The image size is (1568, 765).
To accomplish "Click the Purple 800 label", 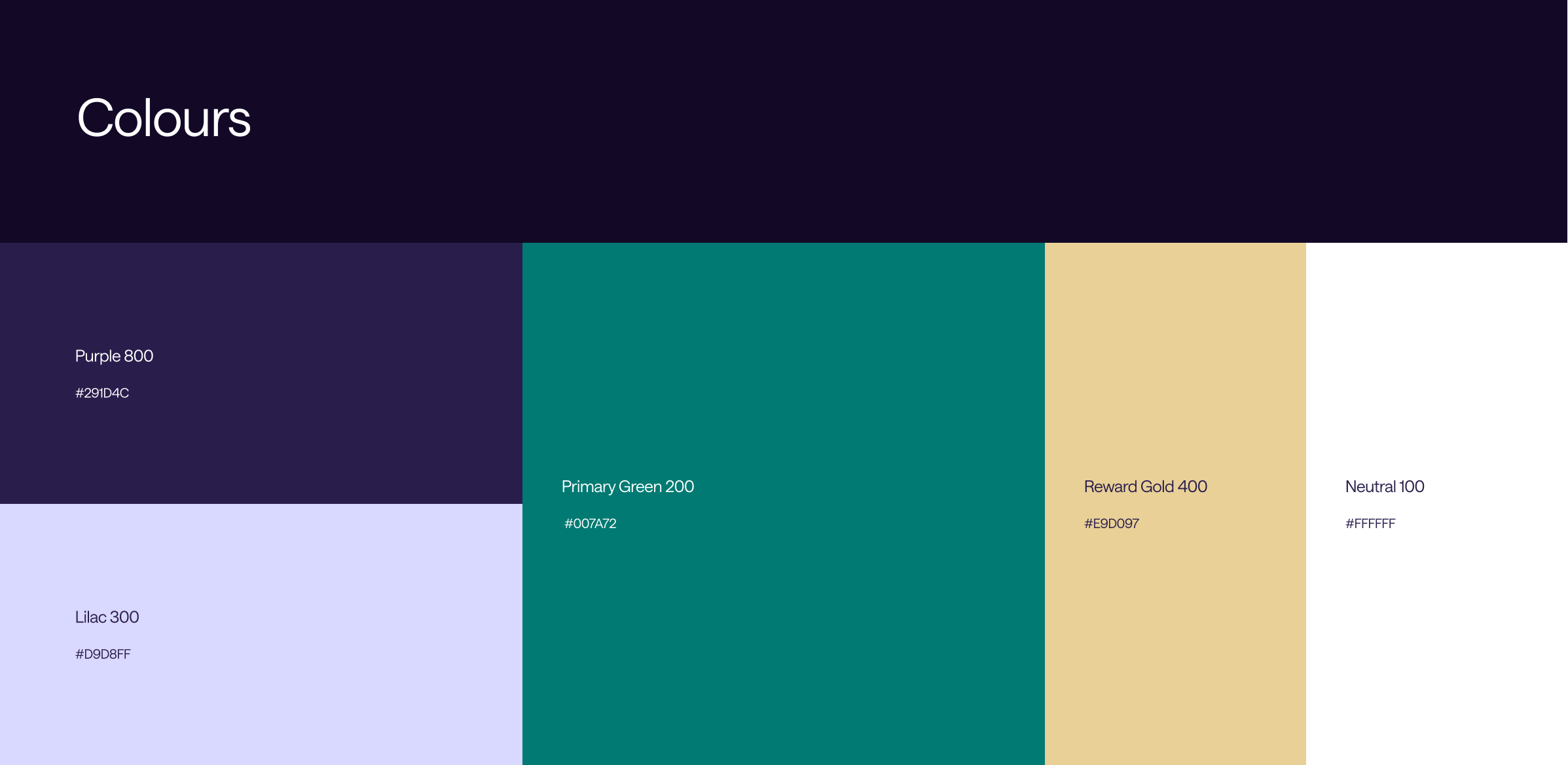I will click(114, 356).
